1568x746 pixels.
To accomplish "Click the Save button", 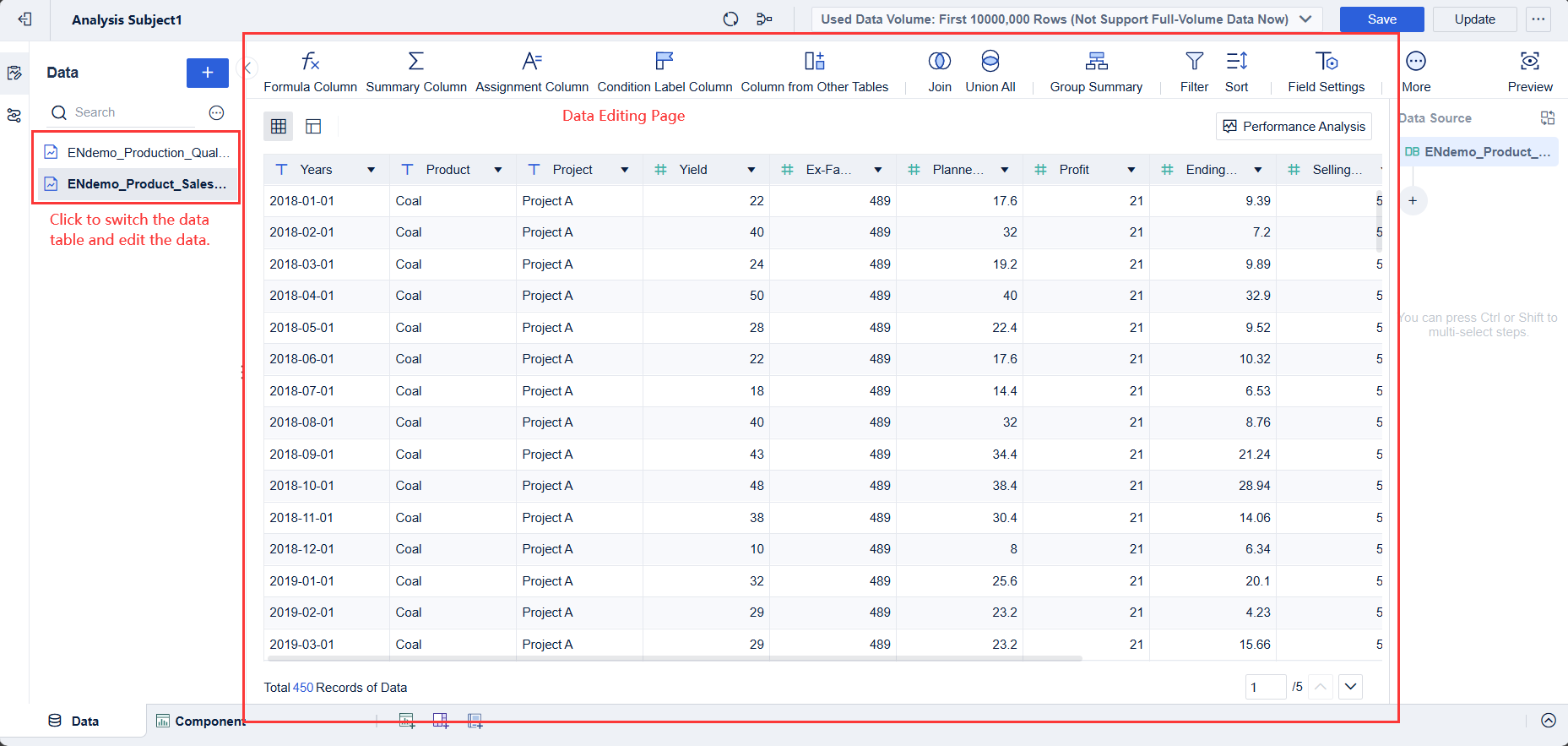I will [x=1382, y=19].
